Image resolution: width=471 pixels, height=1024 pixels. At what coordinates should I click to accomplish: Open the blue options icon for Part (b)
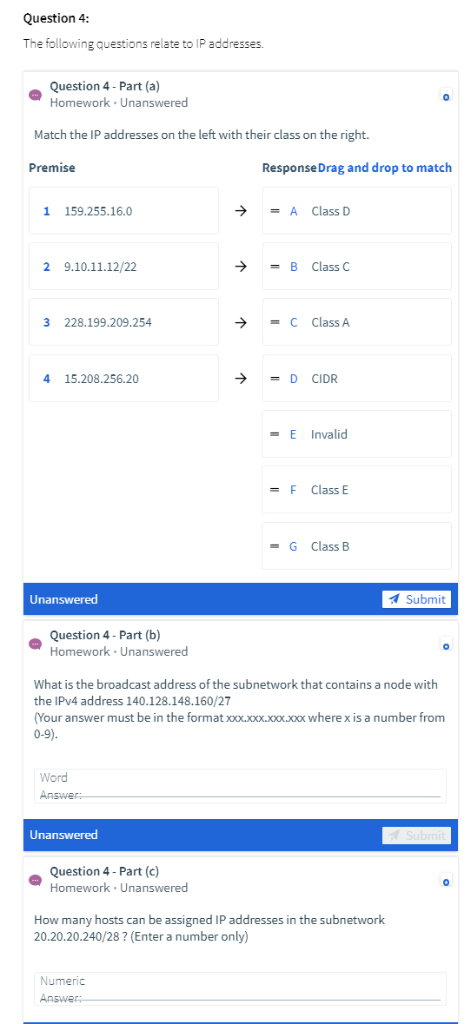(446, 645)
